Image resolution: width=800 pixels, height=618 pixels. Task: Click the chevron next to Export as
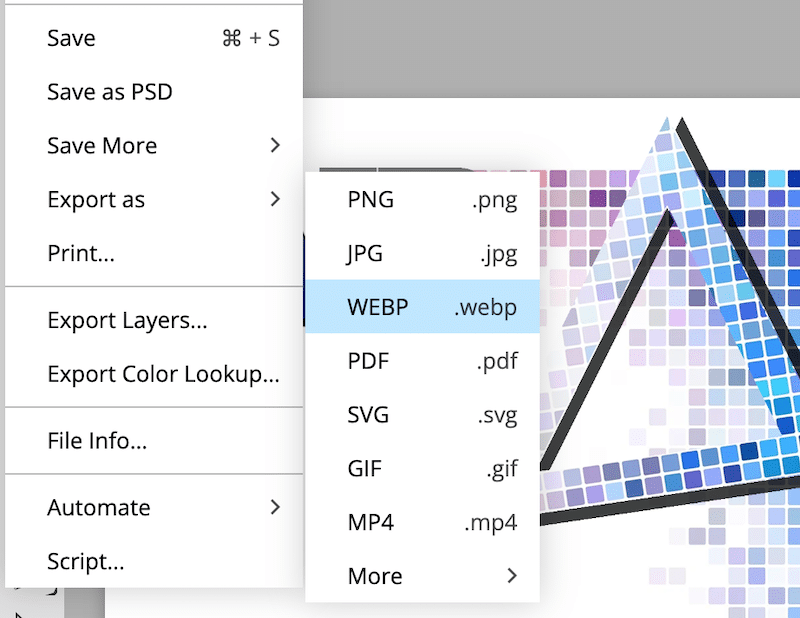[275, 200]
